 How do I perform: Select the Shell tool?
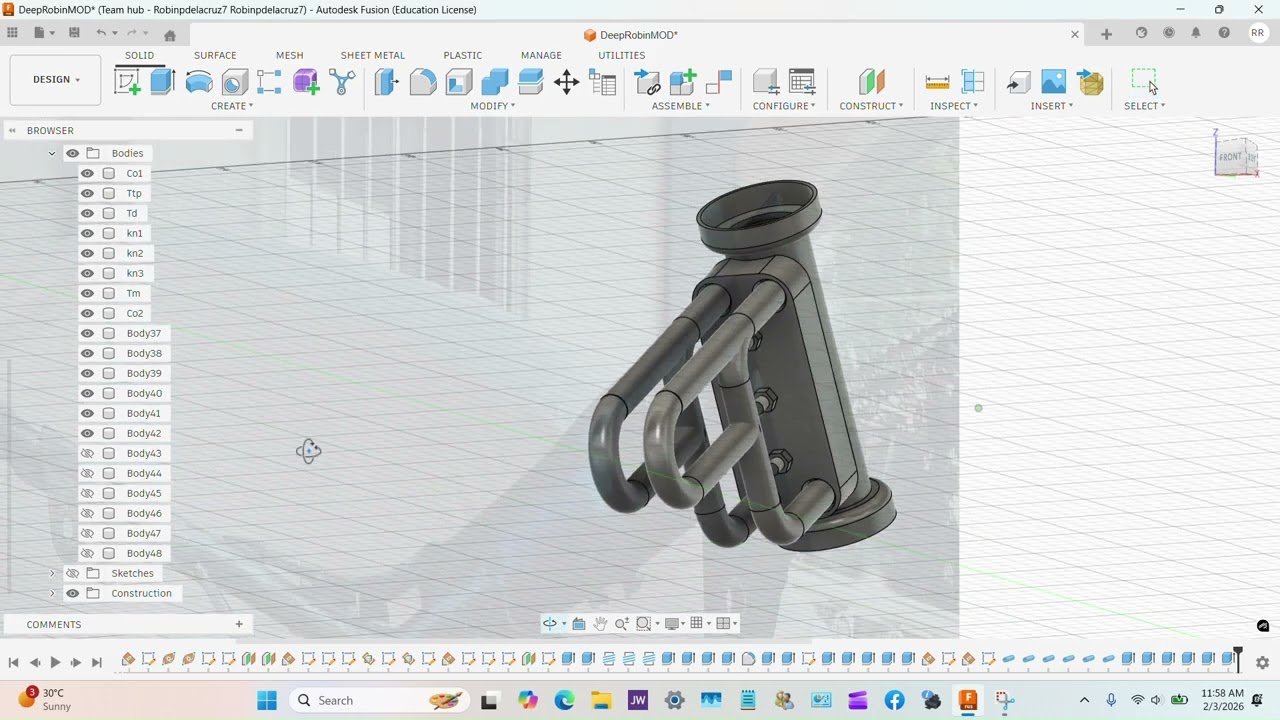[459, 82]
